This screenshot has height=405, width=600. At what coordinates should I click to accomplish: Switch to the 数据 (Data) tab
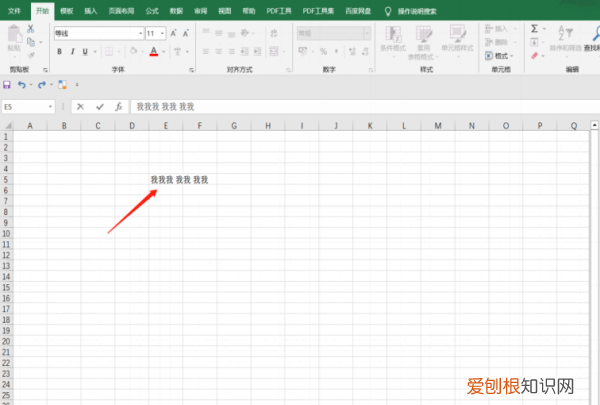[176, 11]
